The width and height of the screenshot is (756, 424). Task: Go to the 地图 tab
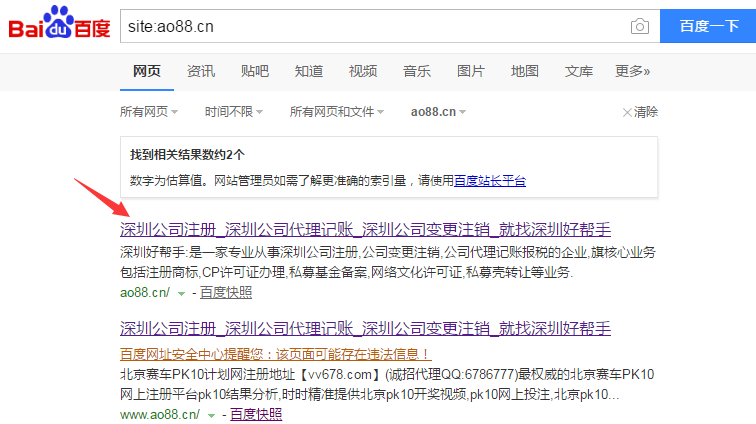[525, 71]
